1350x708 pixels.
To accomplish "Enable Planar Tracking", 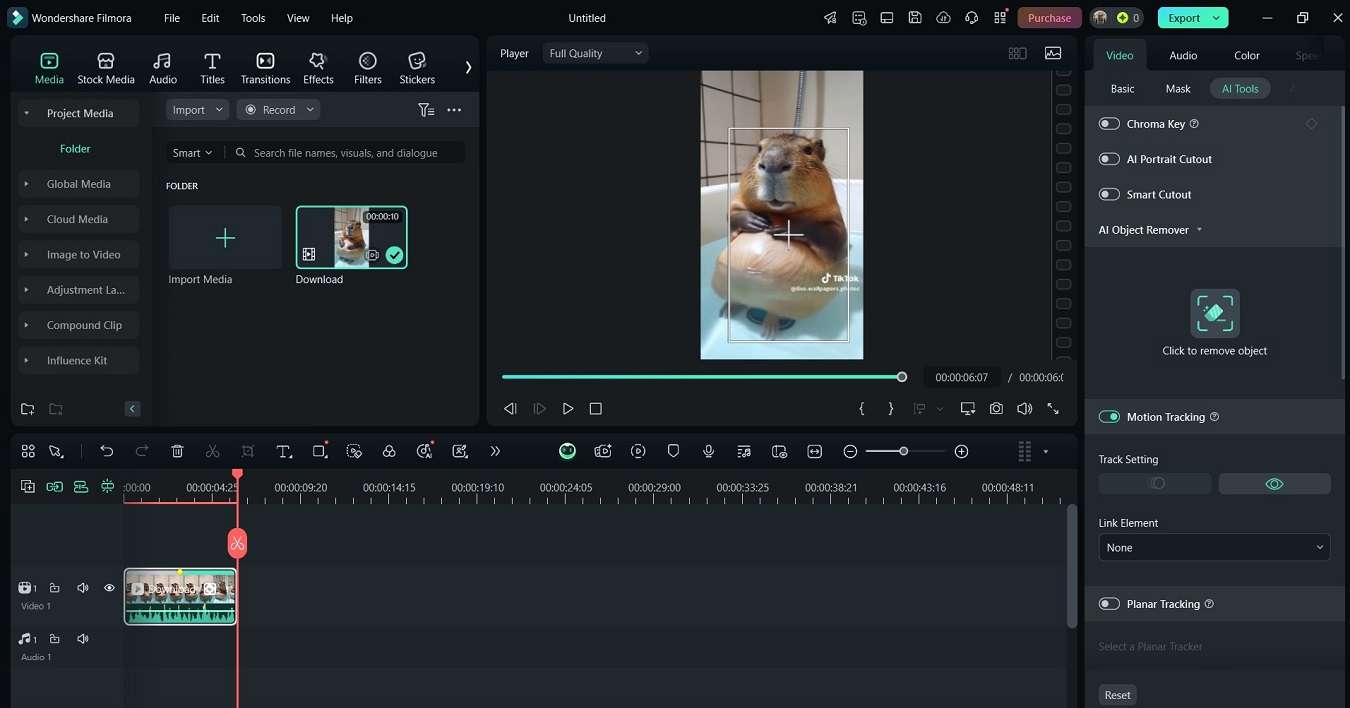I will [1109, 604].
